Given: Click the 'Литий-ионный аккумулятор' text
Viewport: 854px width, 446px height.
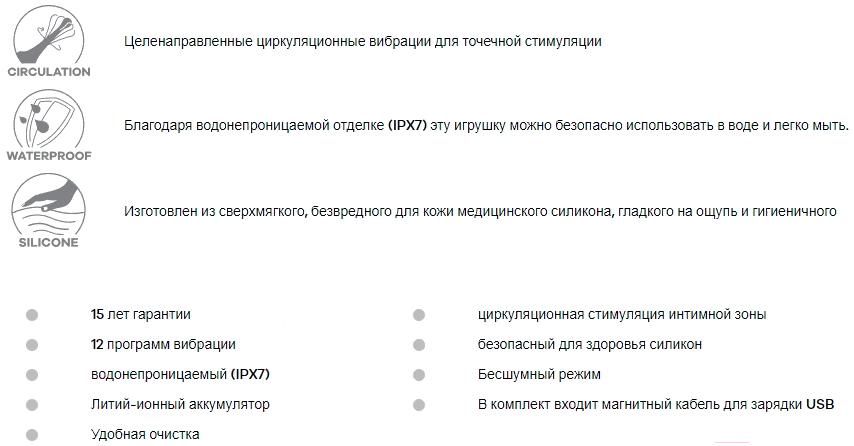Looking at the screenshot, I should (x=180, y=405).
